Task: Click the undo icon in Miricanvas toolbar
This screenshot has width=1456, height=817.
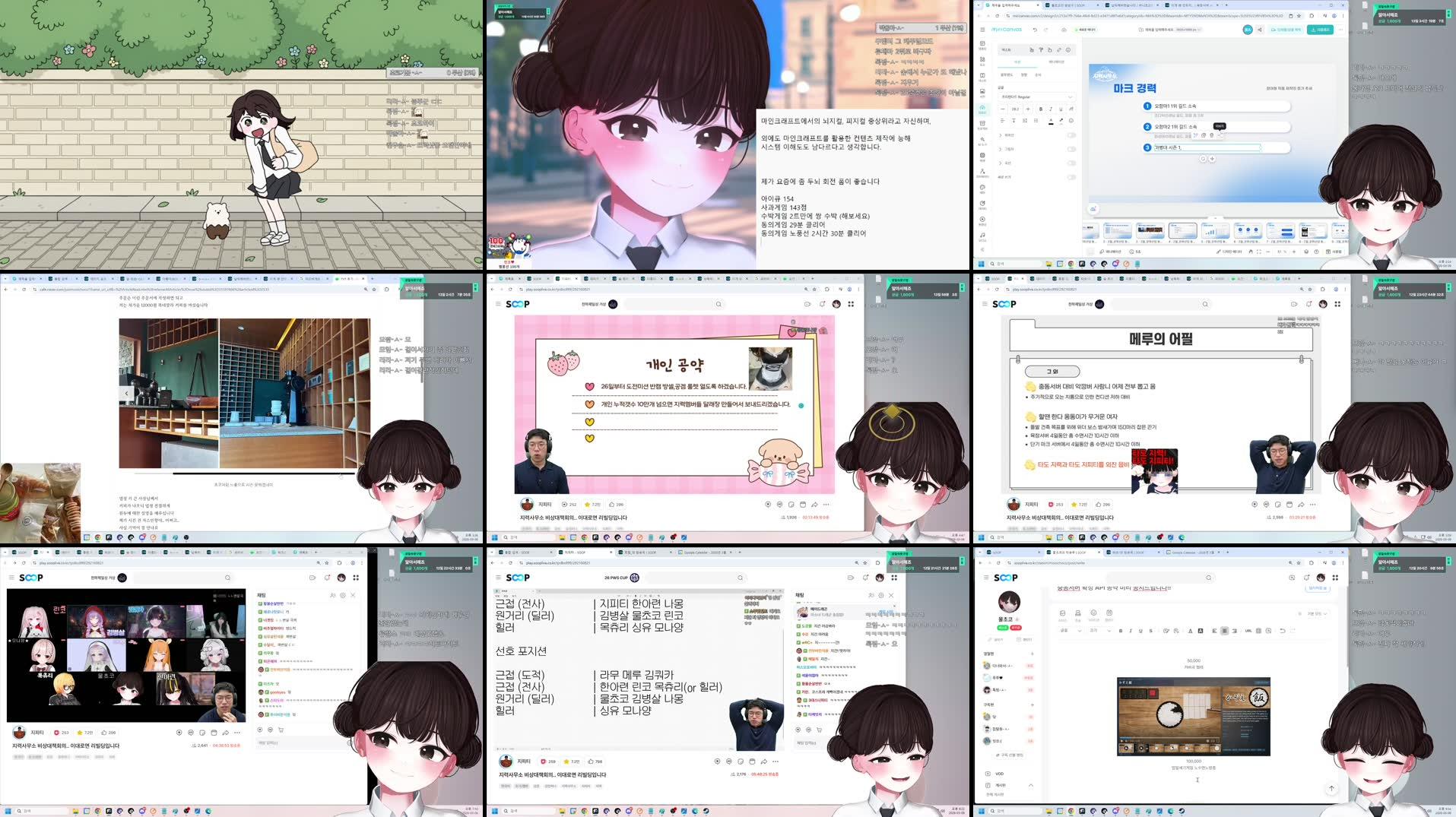Action: [x=1035, y=30]
